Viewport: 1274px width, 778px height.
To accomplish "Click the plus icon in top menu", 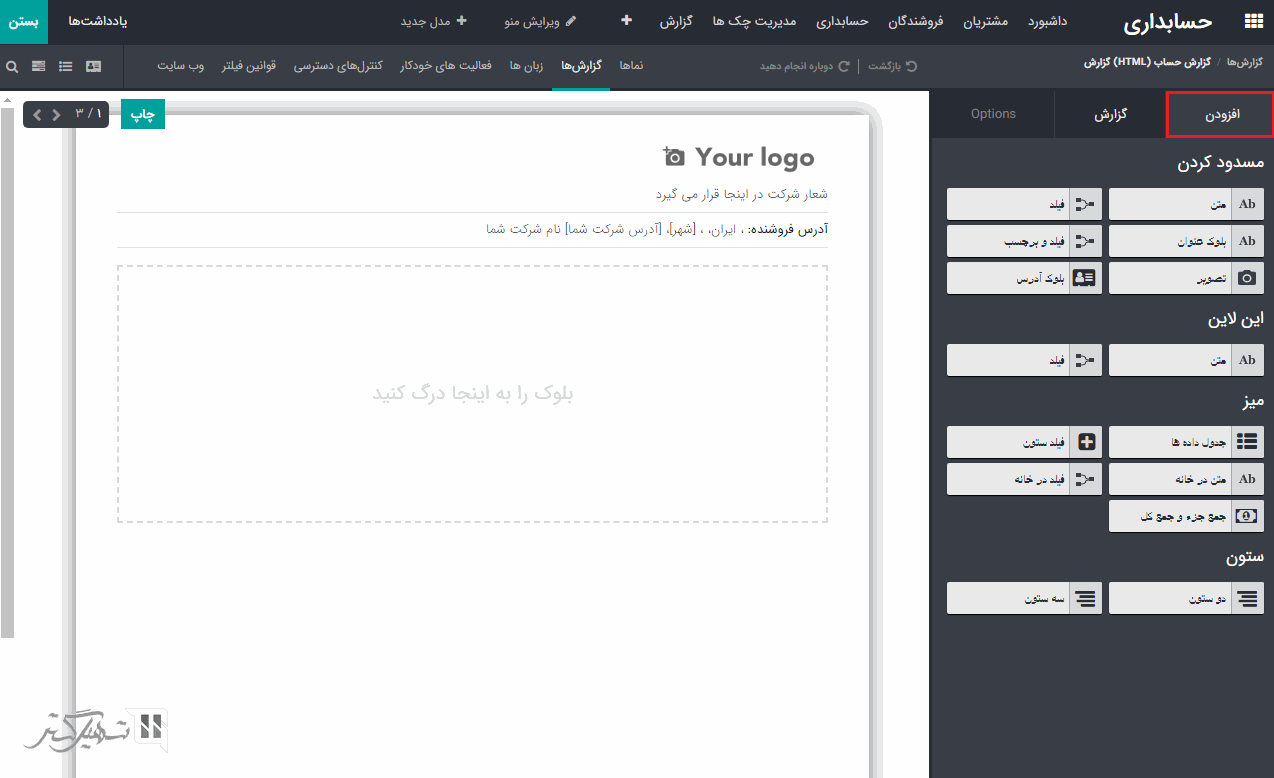I will 626,20.
